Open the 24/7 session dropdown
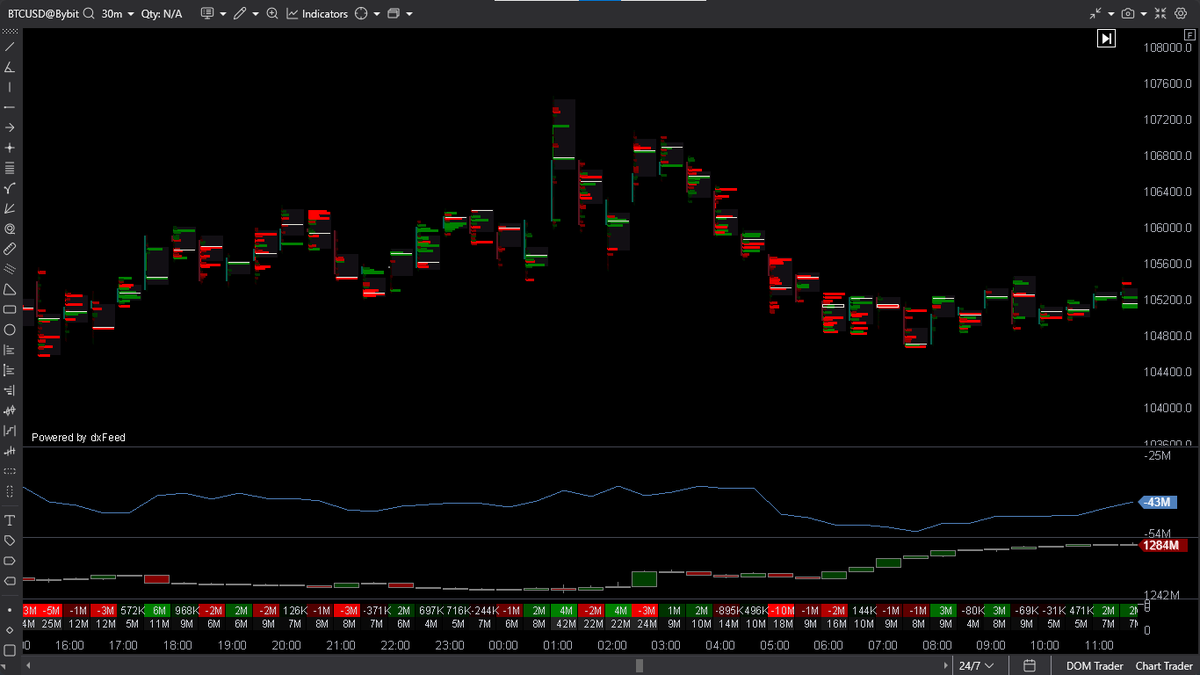The width and height of the screenshot is (1200, 675). [977, 665]
